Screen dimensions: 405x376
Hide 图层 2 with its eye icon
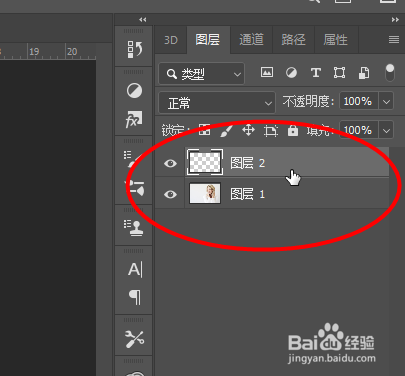tap(170, 163)
